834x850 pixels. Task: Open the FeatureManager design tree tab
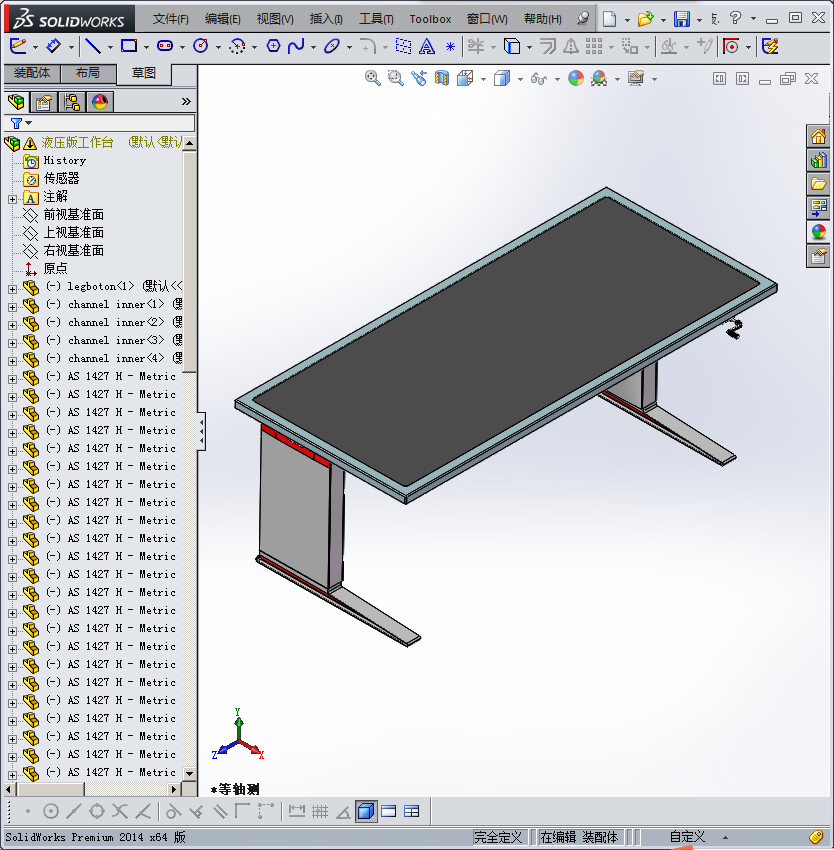(16, 102)
